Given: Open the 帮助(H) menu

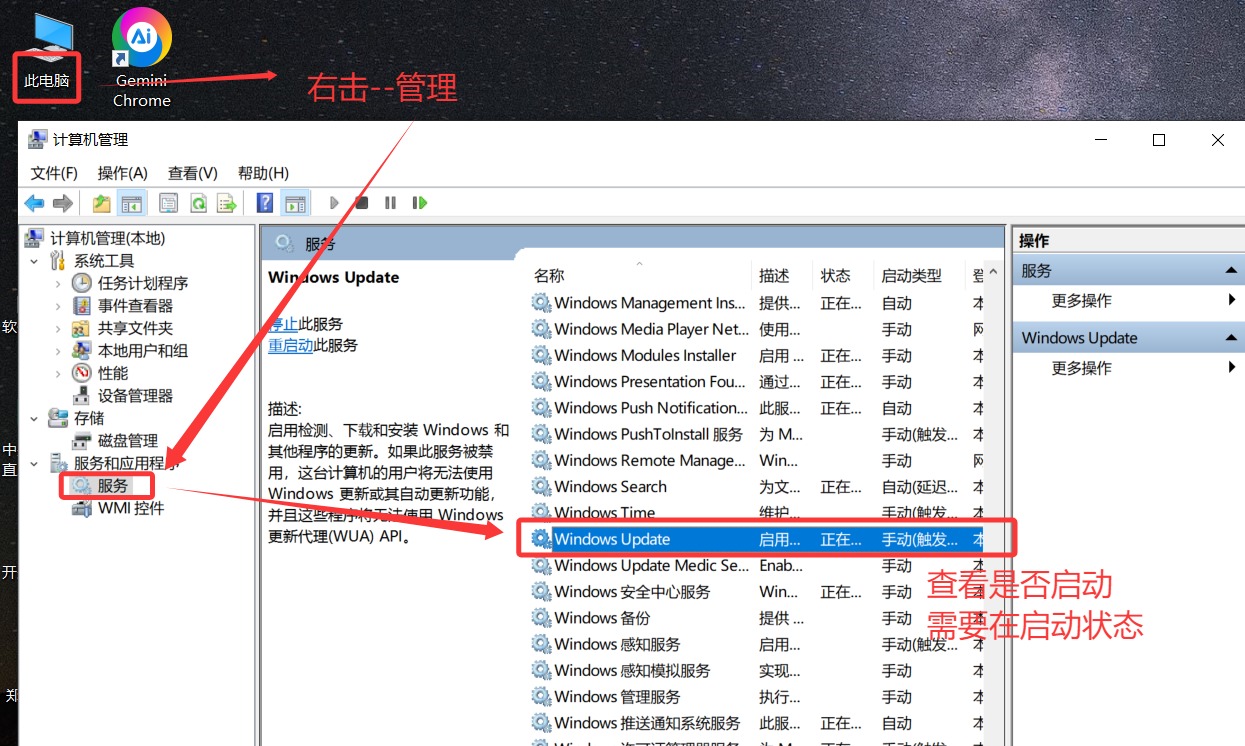Looking at the screenshot, I should pyautogui.click(x=264, y=173).
